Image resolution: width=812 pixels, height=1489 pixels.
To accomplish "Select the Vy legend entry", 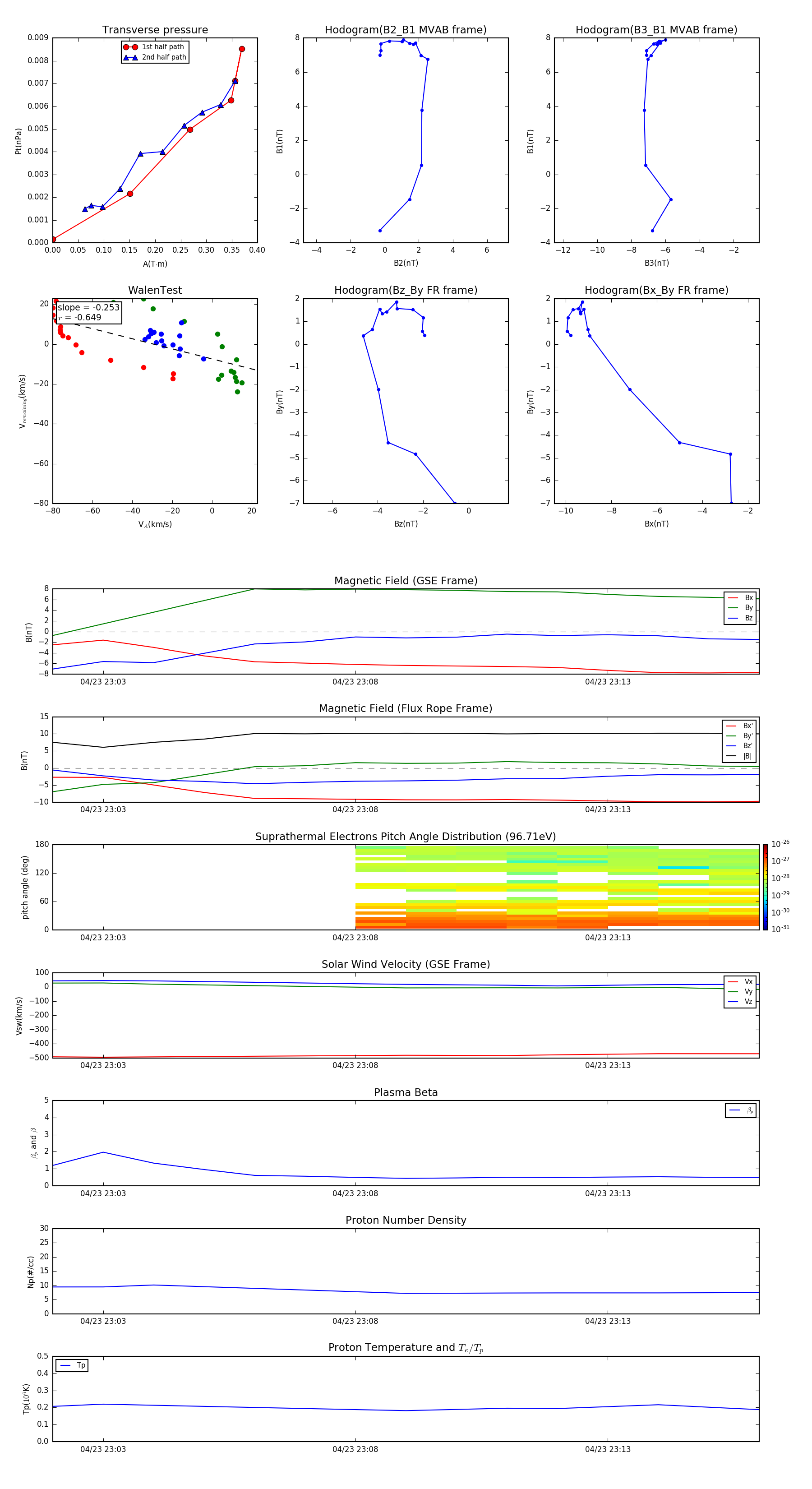I will click(740, 991).
